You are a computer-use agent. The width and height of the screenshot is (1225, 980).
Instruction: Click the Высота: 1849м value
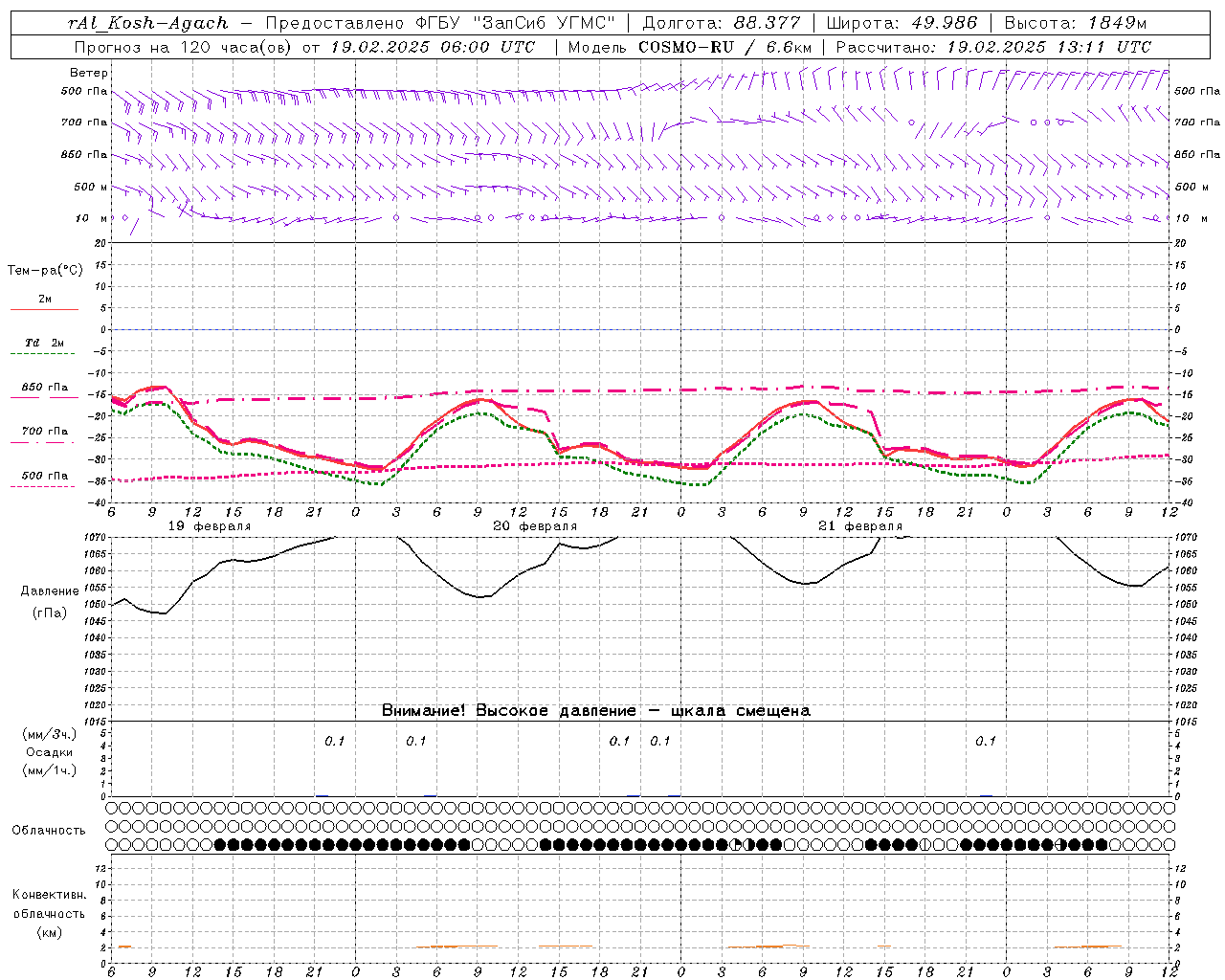click(1076, 23)
